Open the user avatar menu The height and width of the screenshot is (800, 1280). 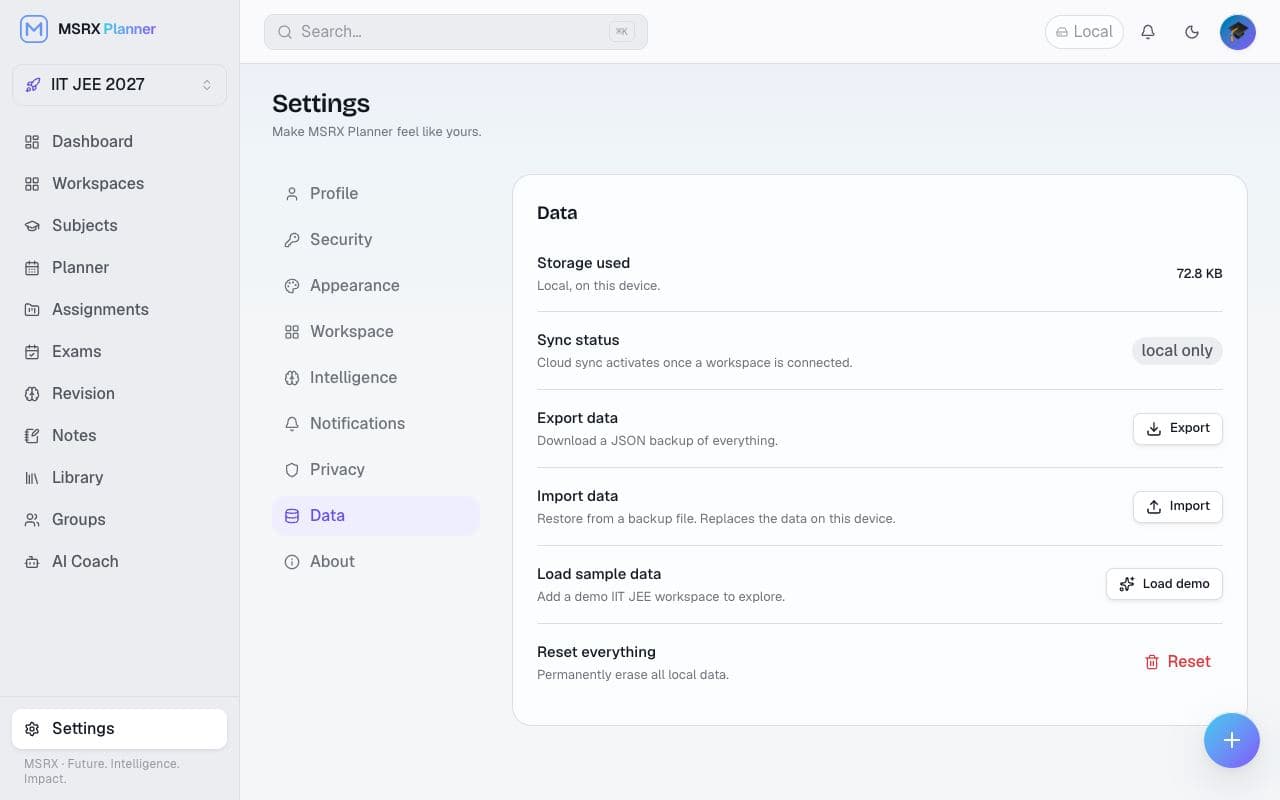point(1238,32)
